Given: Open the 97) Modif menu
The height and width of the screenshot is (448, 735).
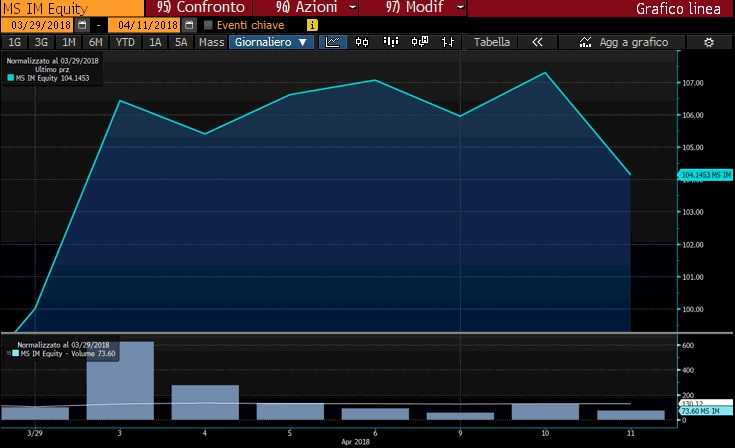Looking at the screenshot, I should coord(413,7).
